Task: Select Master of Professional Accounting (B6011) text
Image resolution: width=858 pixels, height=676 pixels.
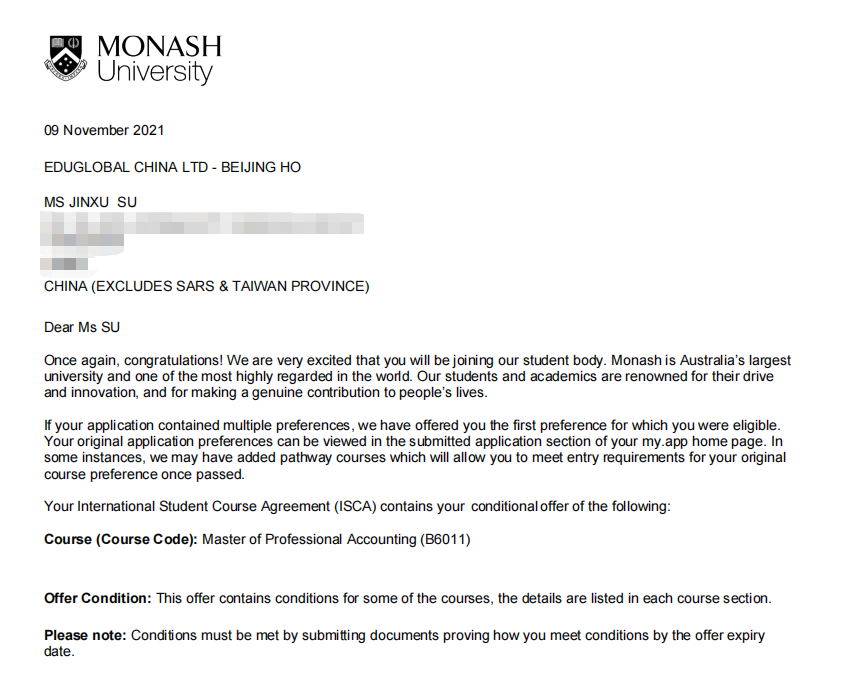Action: click(336, 539)
